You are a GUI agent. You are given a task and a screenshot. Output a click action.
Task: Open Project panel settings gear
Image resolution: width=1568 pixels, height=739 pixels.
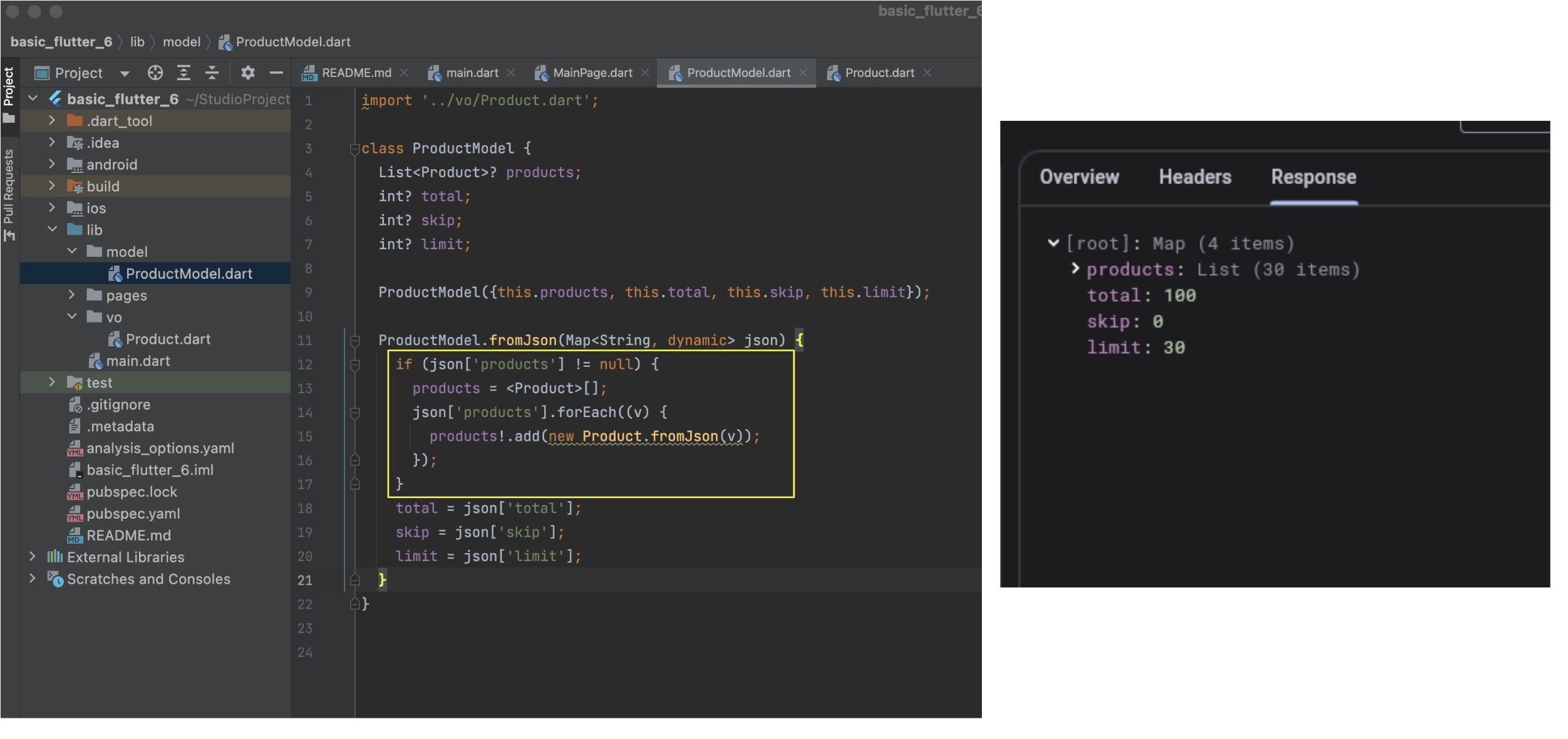click(248, 73)
